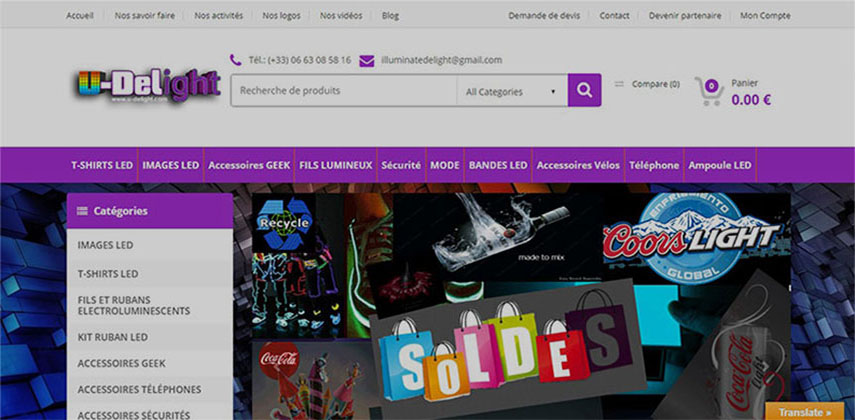This screenshot has height=420, width=855.
Task: Open Nos savoir faire page
Action: pos(144,16)
